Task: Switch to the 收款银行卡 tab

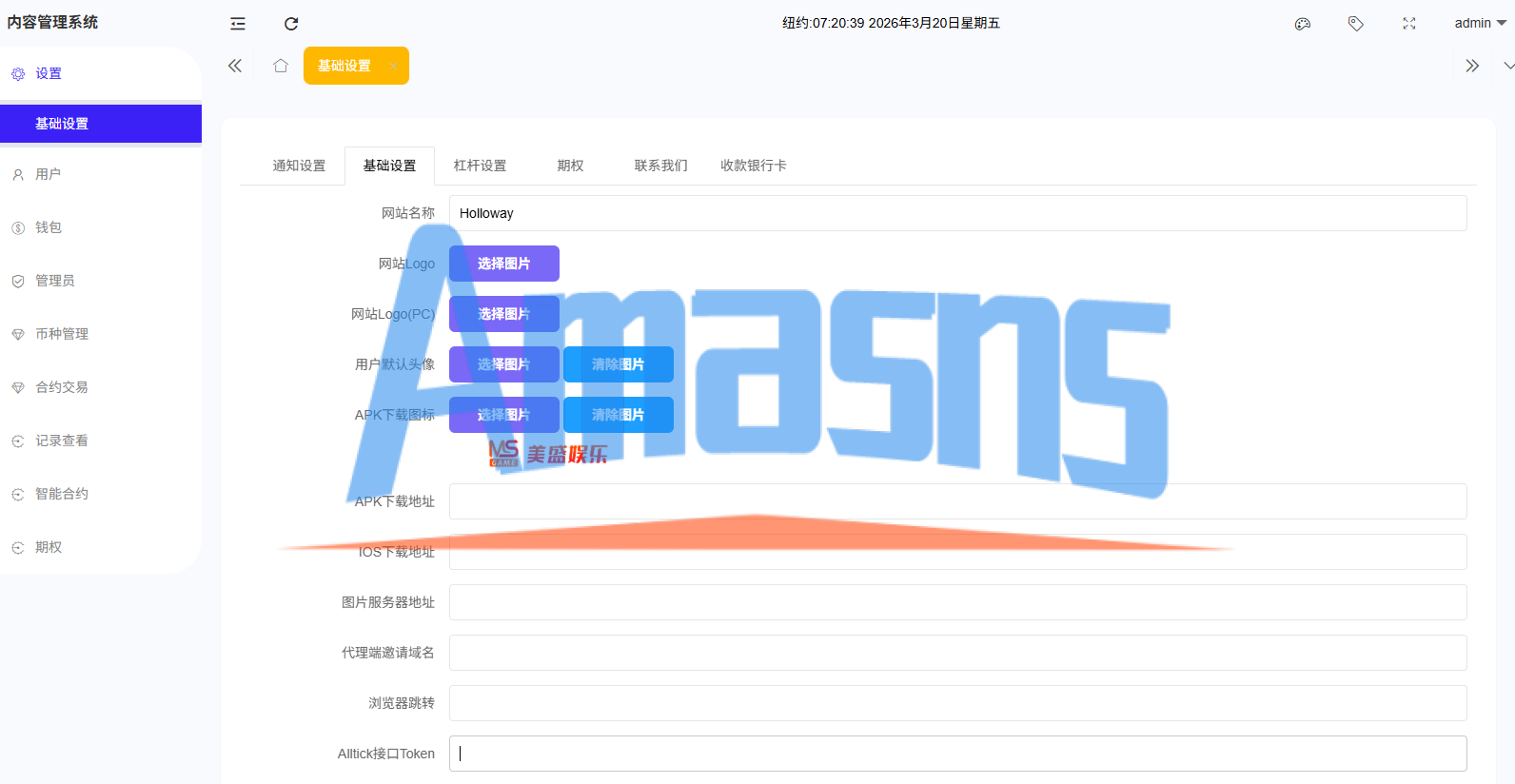Action: pyautogui.click(x=753, y=166)
